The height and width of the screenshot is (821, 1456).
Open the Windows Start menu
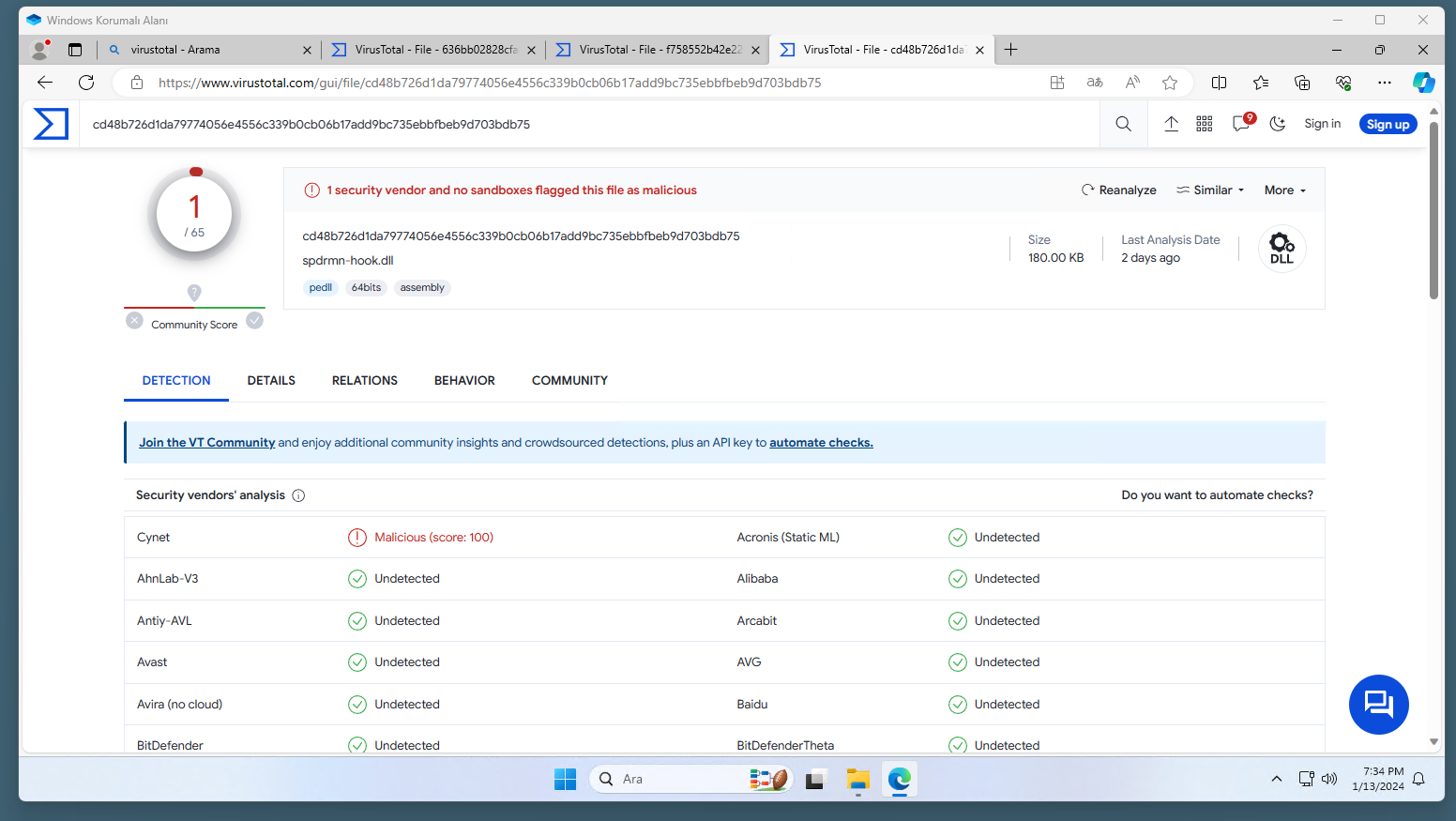[x=565, y=779]
